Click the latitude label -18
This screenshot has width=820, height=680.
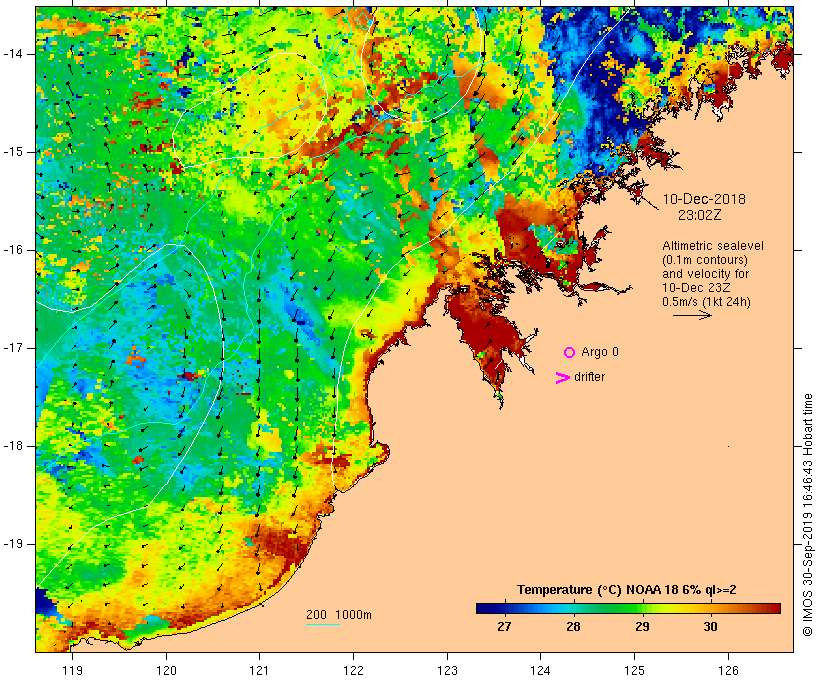coord(13,446)
